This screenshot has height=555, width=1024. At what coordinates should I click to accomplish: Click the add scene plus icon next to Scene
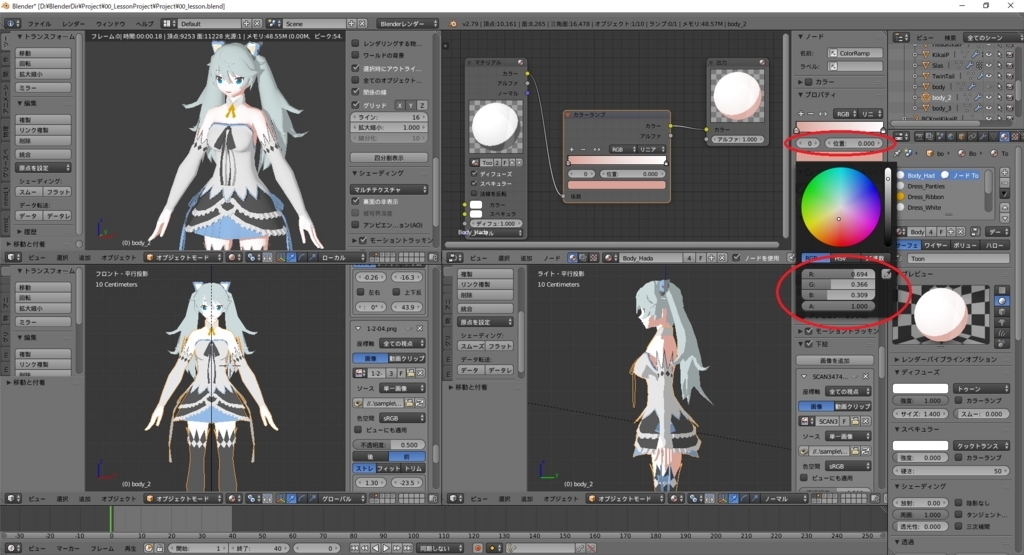point(351,24)
